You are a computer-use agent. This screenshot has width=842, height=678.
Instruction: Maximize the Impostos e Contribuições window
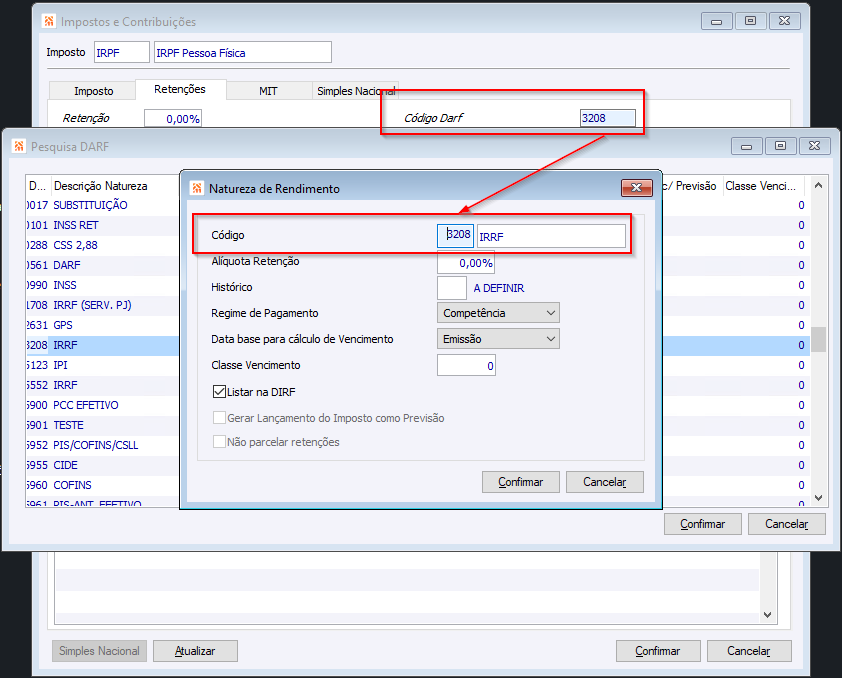coord(750,21)
